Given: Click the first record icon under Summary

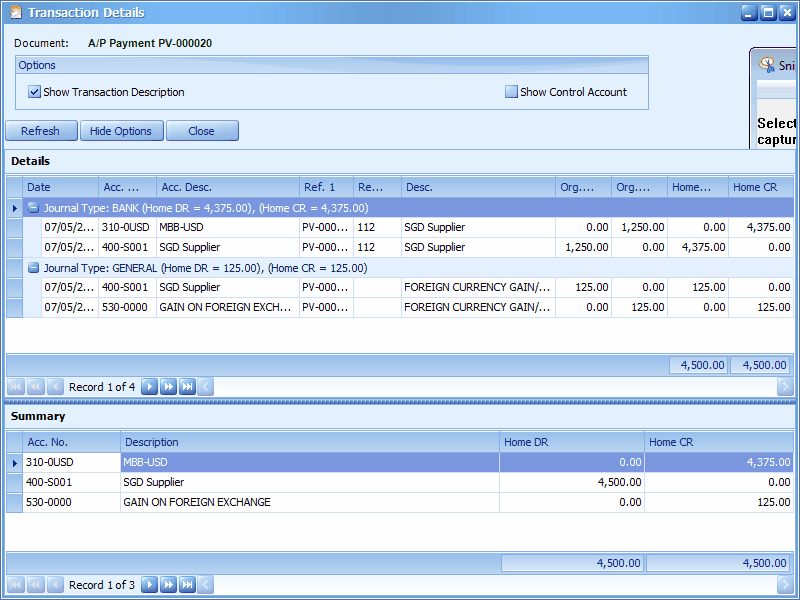Looking at the screenshot, I should [x=14, y=585].
